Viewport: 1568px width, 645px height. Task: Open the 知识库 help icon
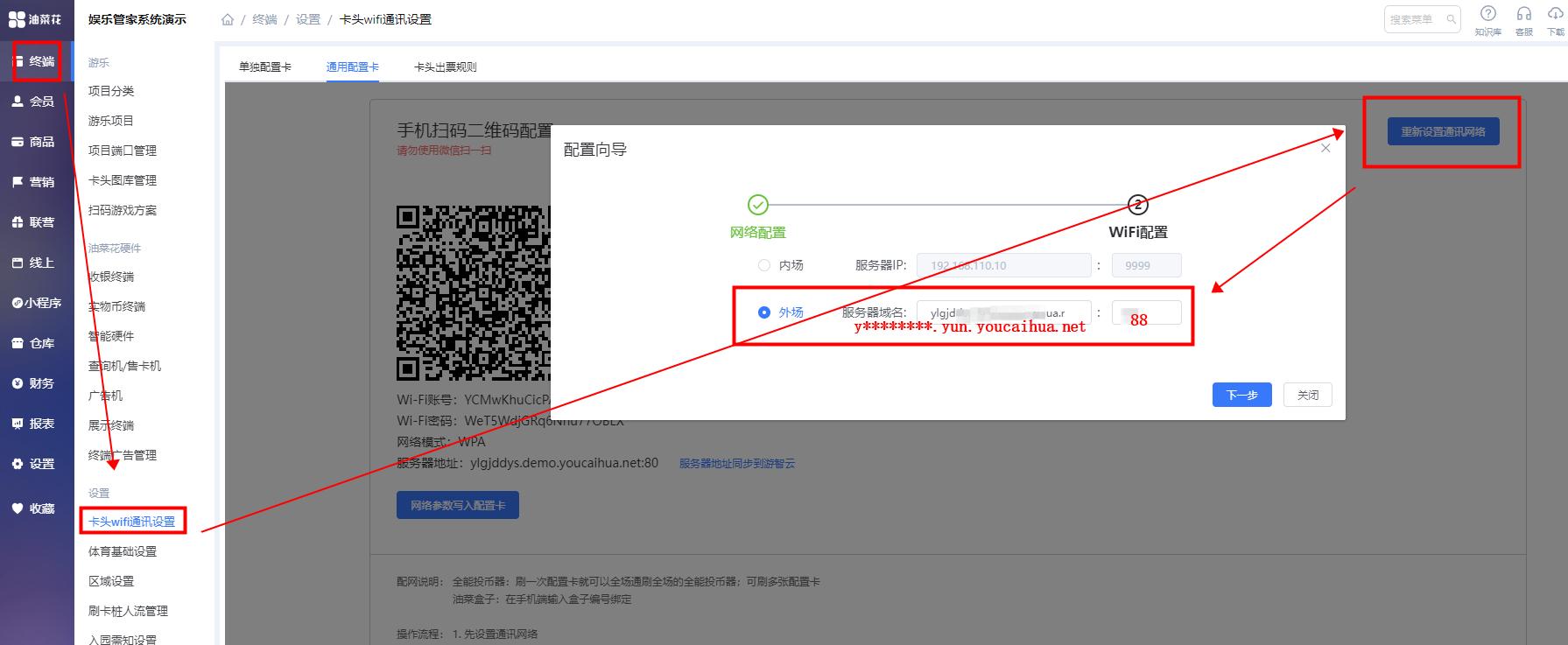tap(1487, 20)
